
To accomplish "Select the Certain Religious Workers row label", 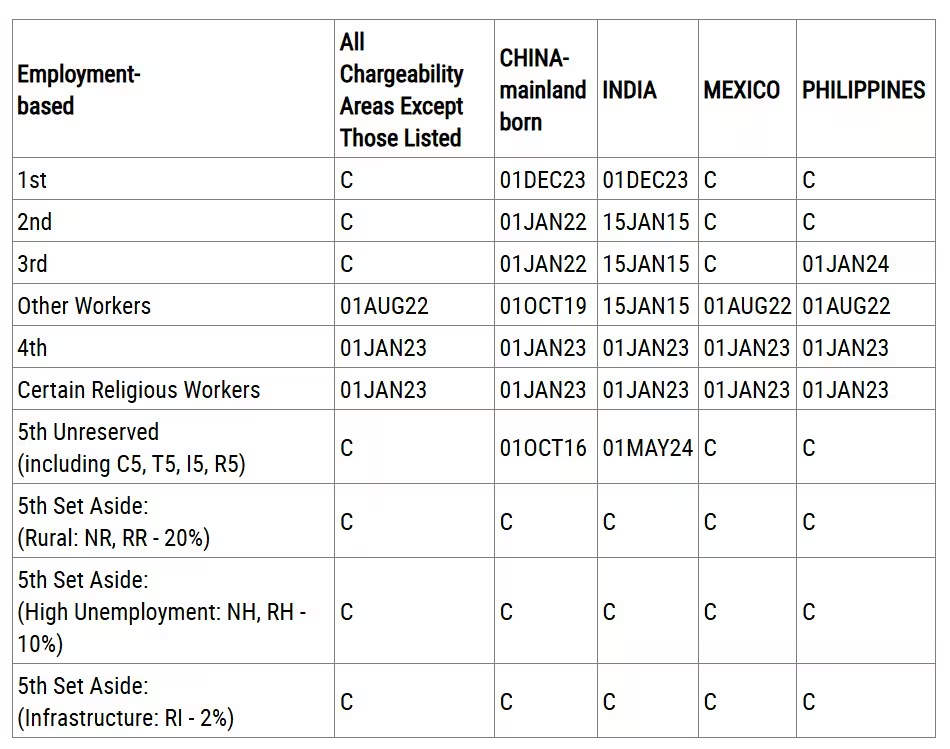I will coord(139,390).
